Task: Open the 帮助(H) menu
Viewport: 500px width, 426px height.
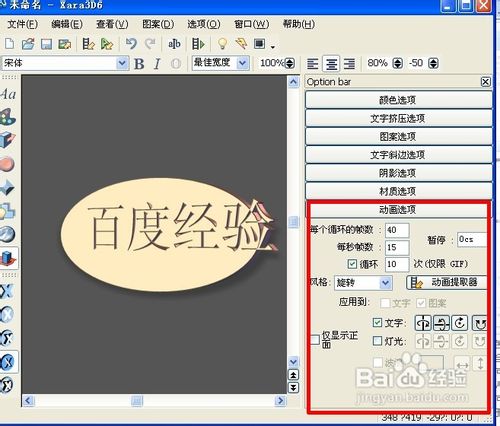Action: click(299, 24)
